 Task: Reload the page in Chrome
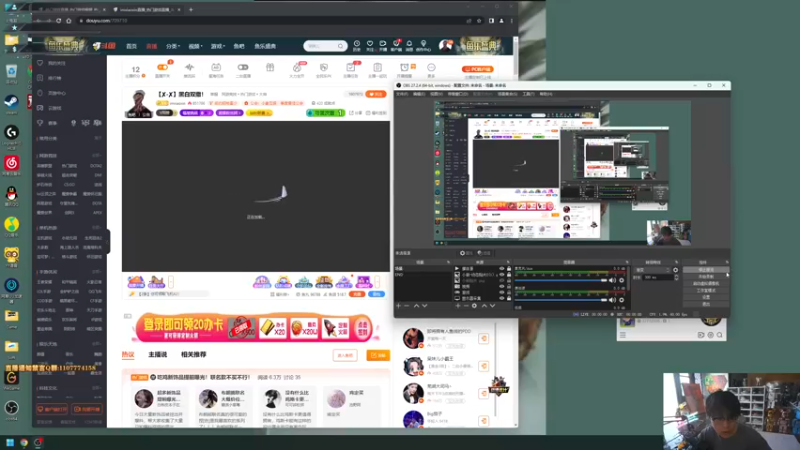[x=59, y=21]
